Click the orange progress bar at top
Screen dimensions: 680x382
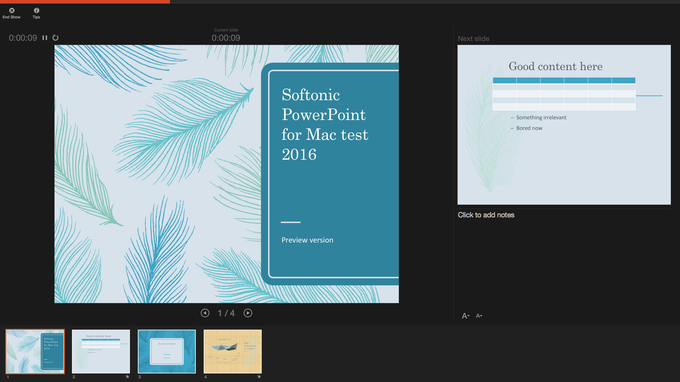coord(85,2)
